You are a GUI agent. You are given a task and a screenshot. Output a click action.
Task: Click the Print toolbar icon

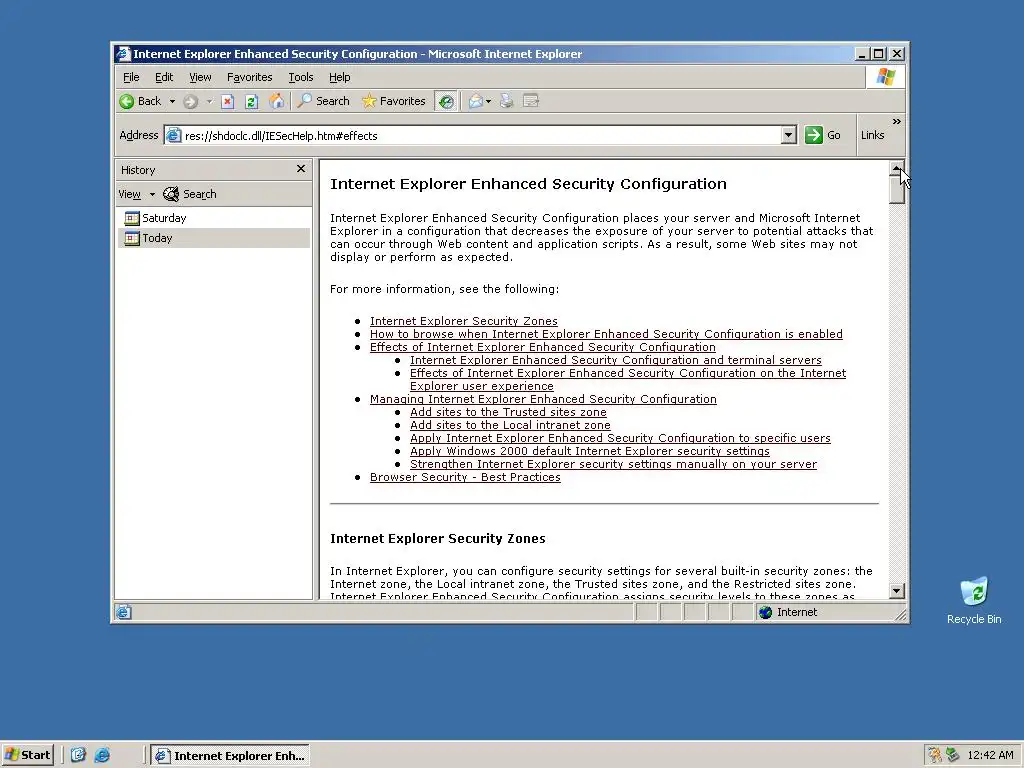tap(507, 101)
